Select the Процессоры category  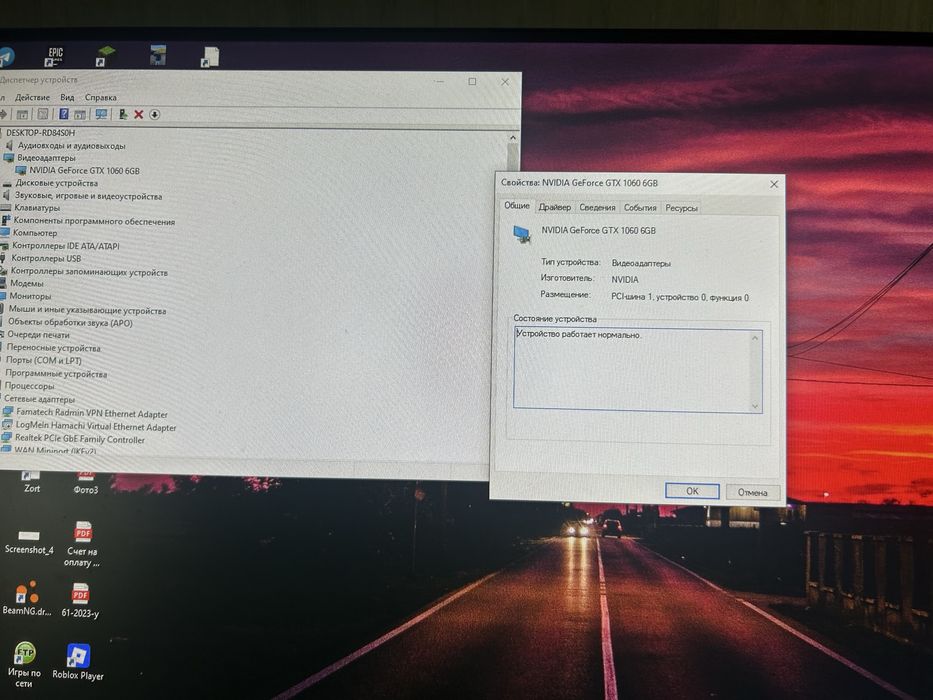29,386
